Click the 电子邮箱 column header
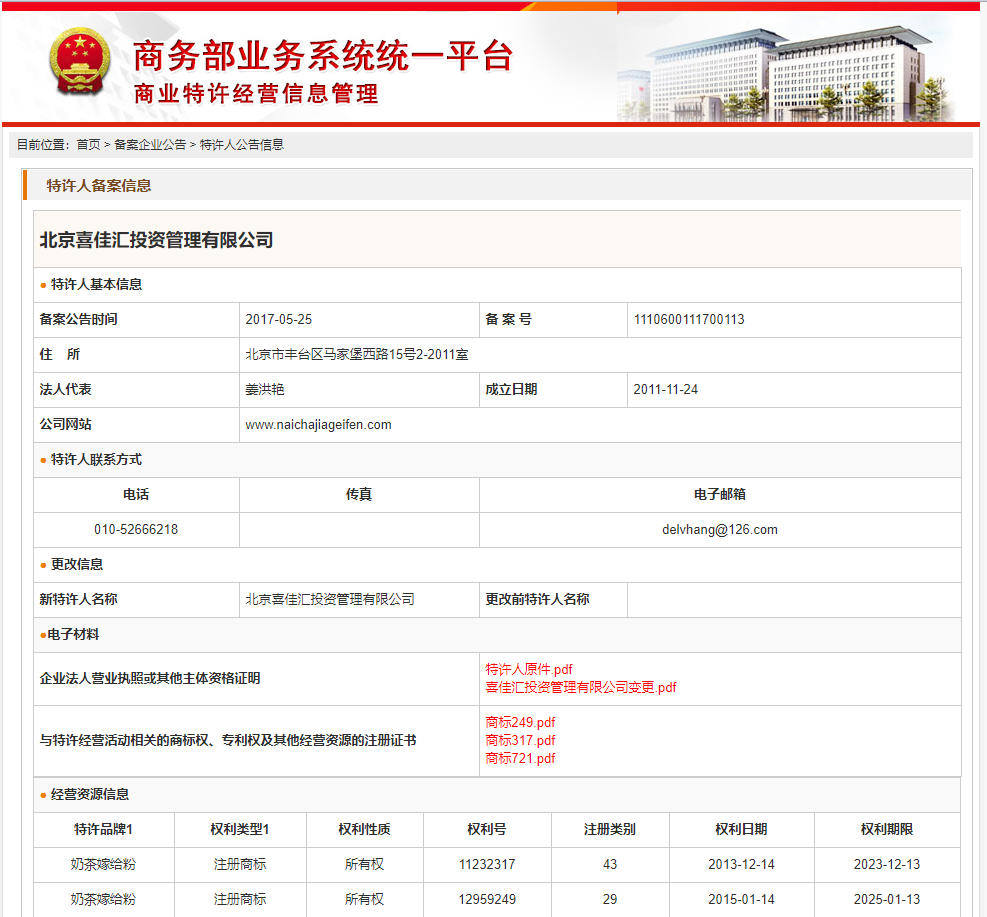The height and width of the screenshot is (917, 987). point(719,495)
